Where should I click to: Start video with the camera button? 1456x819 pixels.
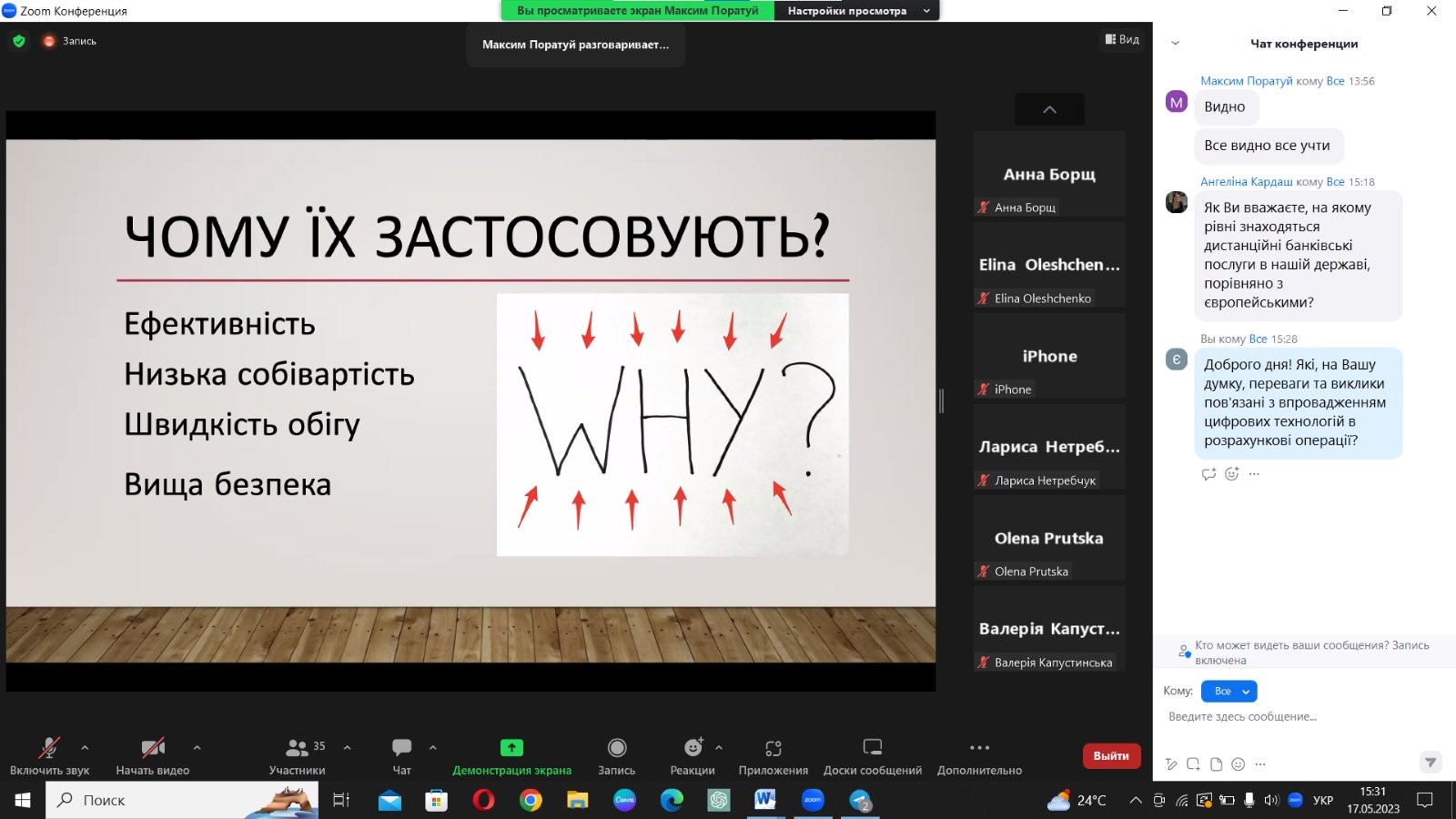[x=152, y=748]
